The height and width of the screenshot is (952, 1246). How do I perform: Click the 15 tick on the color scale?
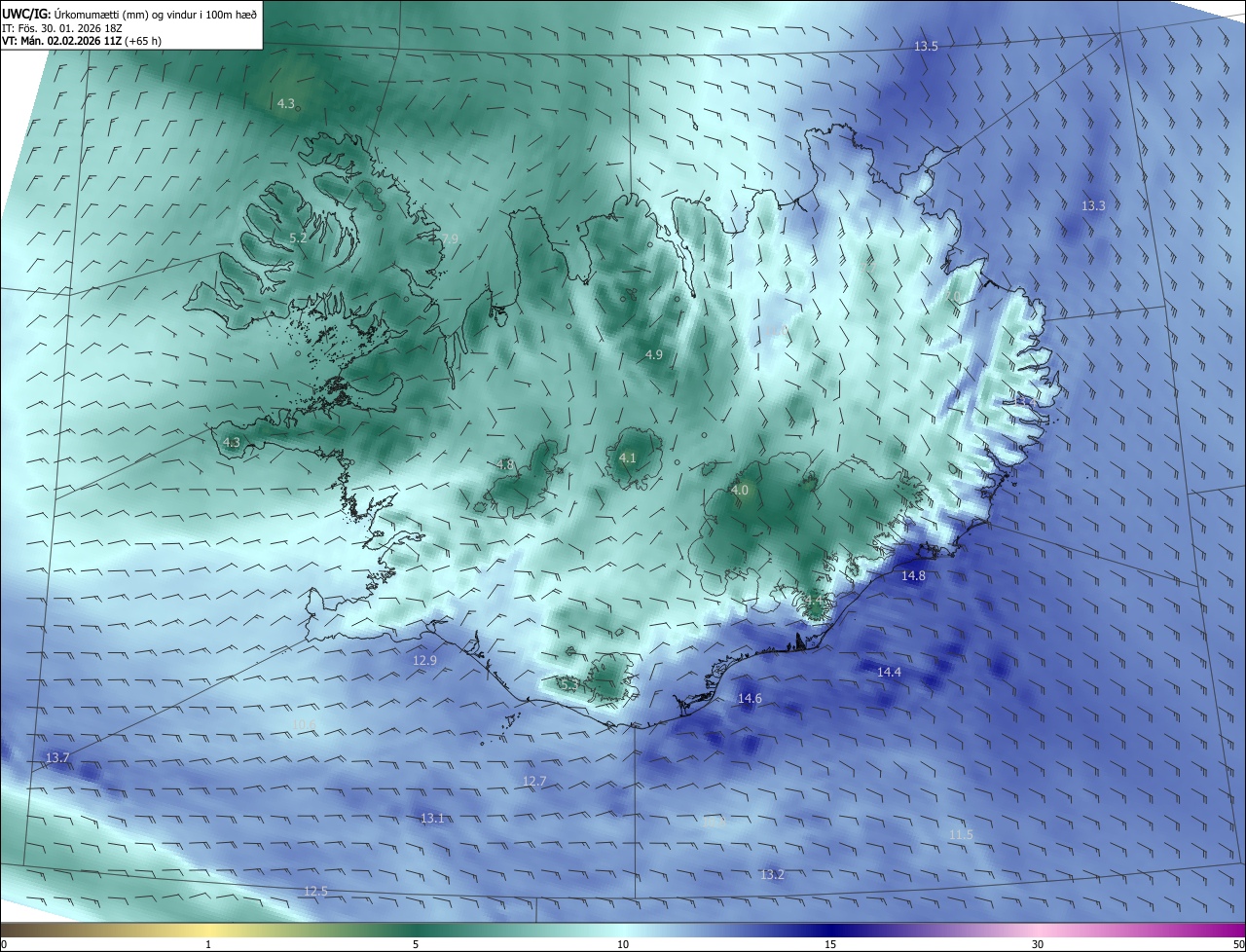pos(830,944)
